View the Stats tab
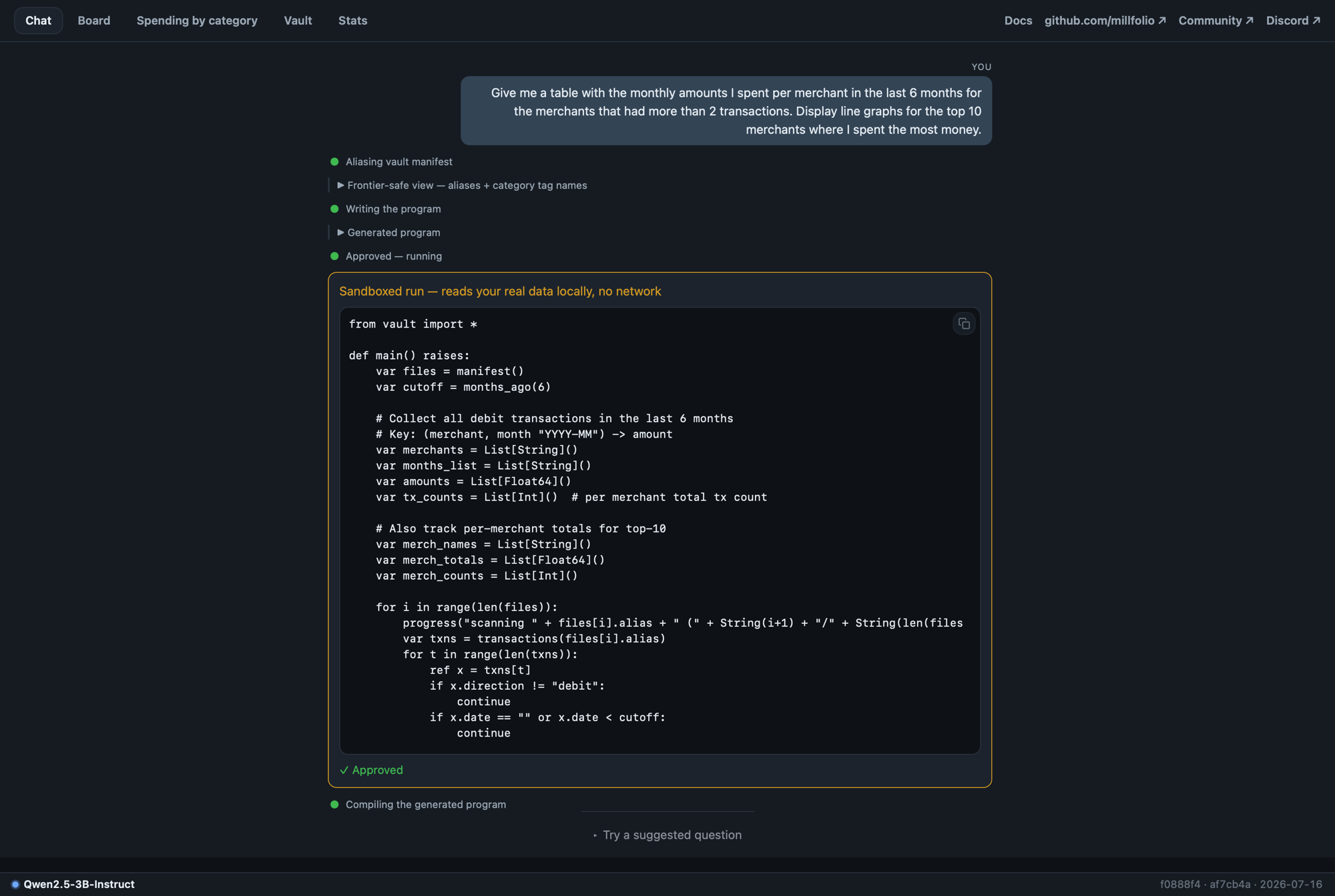The width and height of the screenshot is (1335, 896). [352, 21]
